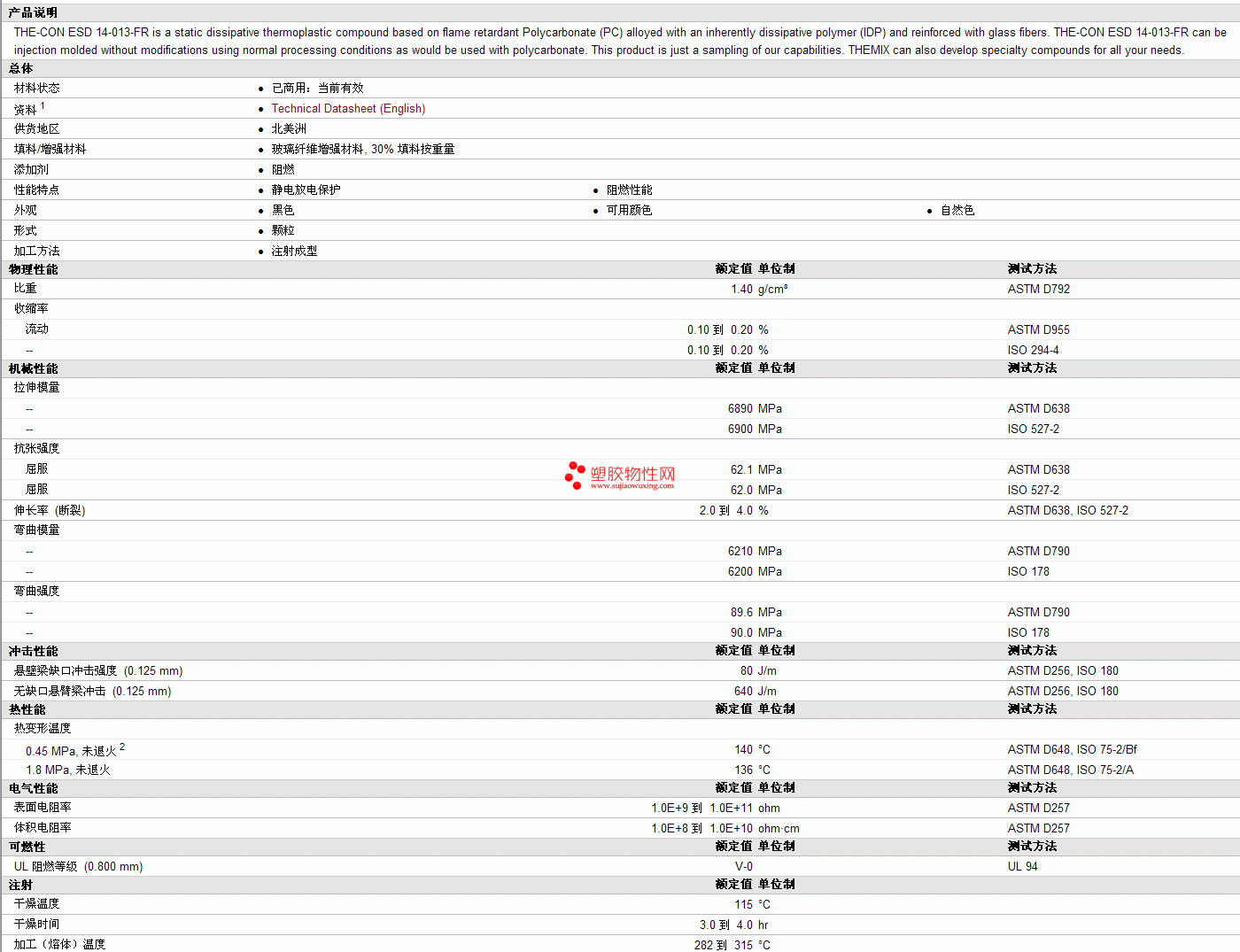Click the 62.1 MPa yield strength value
Image resolution: width=1240 pixels, height=952 pixels.
(756, 469)
